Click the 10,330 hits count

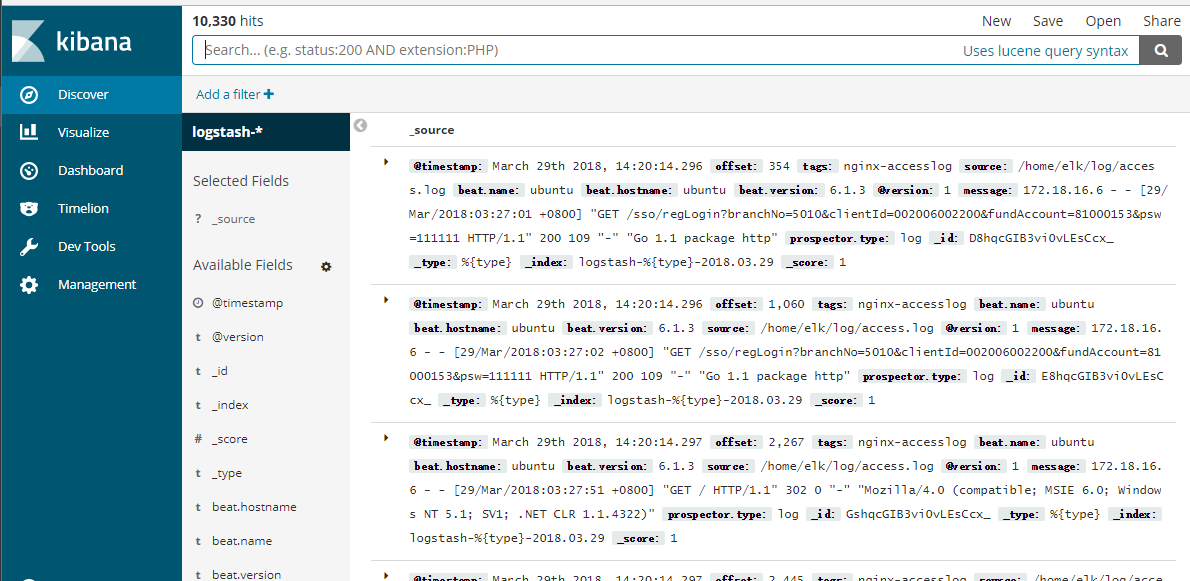click(x=228, y=21)
